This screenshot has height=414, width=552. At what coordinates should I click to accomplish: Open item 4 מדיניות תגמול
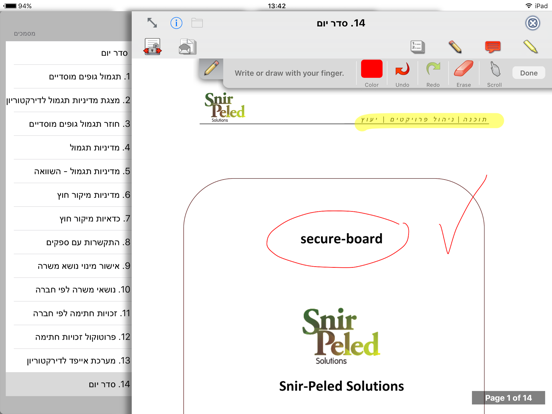click(69, 147)
